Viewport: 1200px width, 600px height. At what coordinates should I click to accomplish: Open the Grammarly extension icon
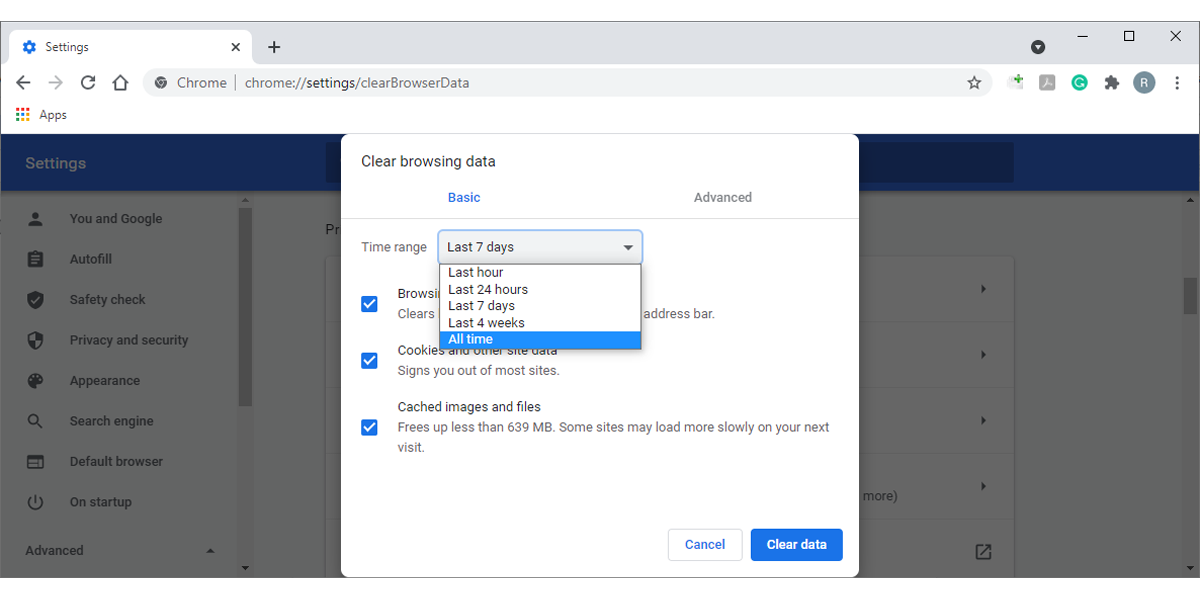click(x=1079, y=83)
